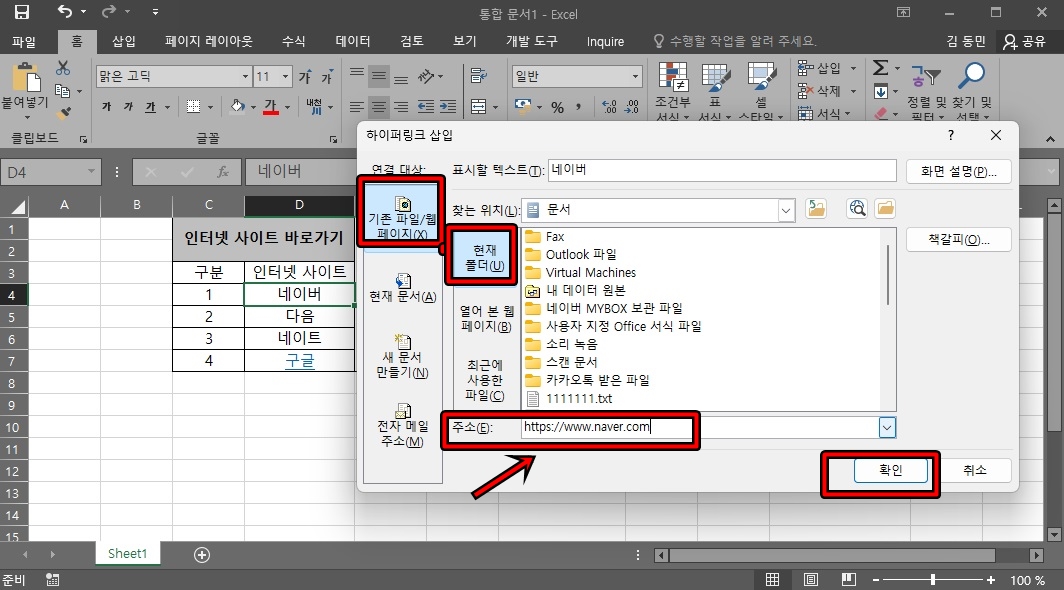Click the Wrap Text icon

(479, 75)
